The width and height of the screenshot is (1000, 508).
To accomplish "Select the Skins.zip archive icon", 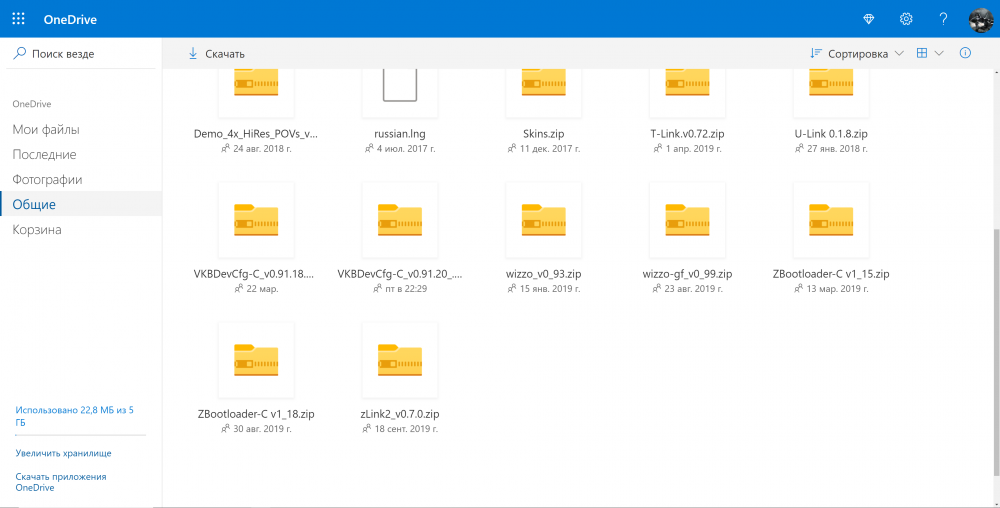I will click(x=543, y=83).
